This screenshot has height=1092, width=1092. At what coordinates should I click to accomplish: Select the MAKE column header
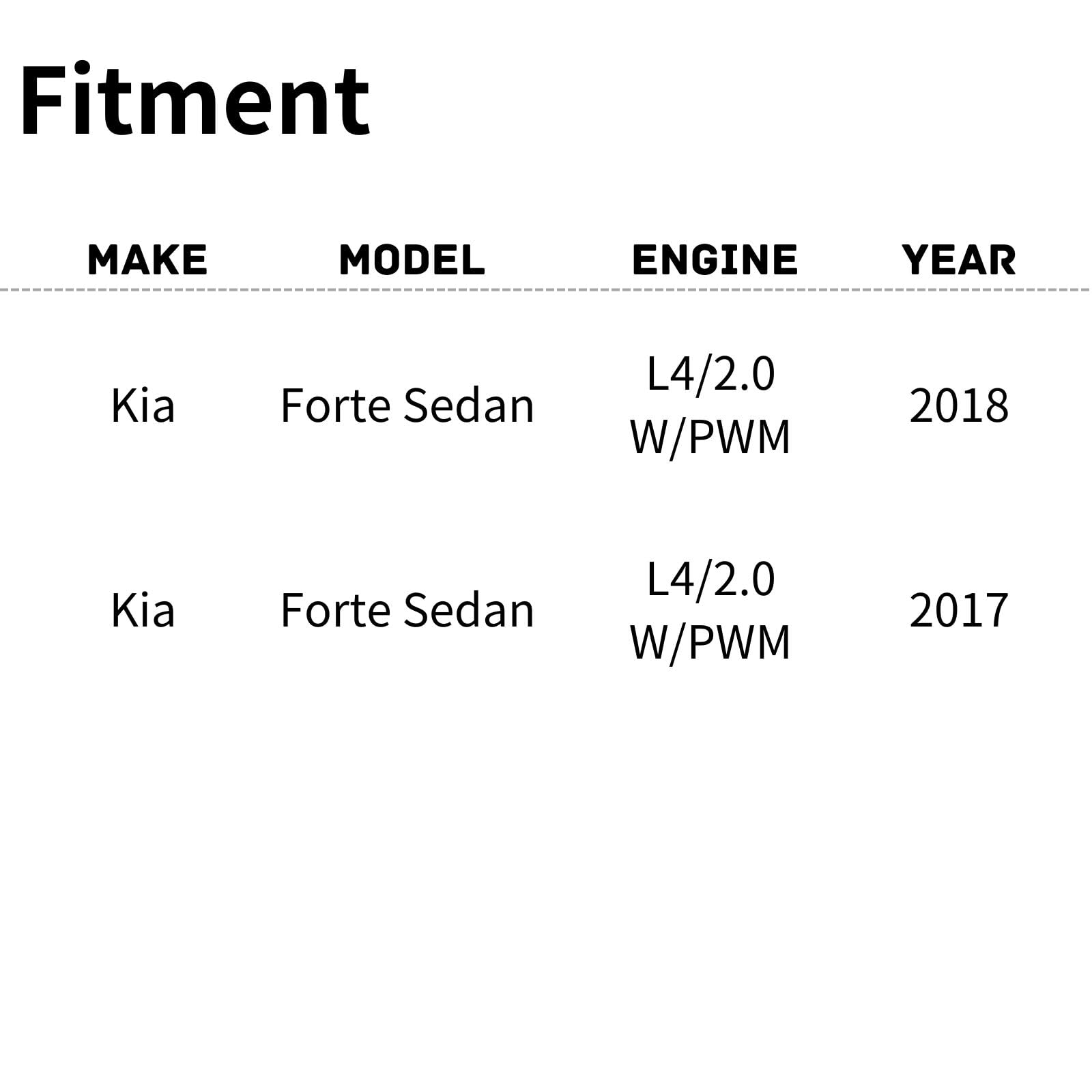pyautogui.click(x=147, y=260)
